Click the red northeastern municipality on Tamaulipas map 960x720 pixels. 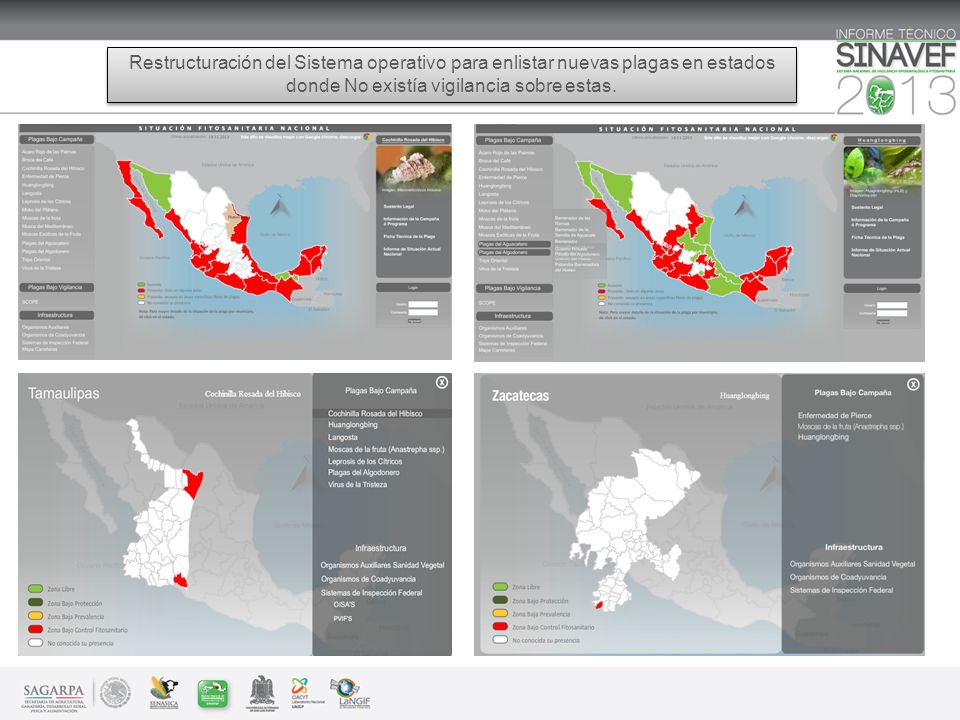pyautogui.click(x=192, y=484)
